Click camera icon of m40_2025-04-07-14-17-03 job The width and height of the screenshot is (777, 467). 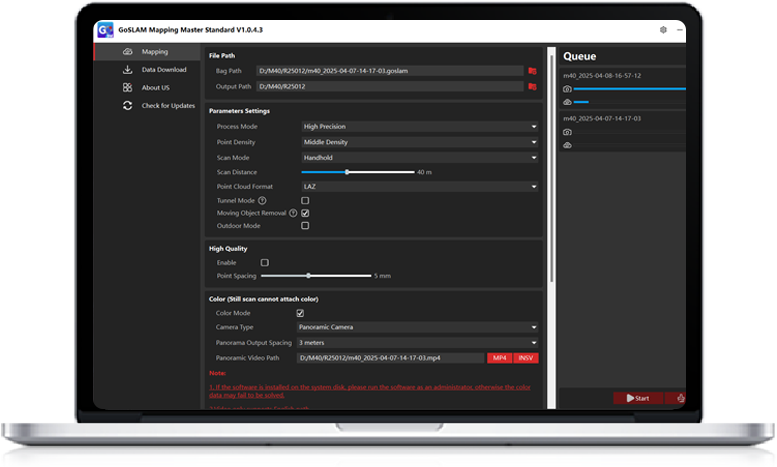(567, 132)
